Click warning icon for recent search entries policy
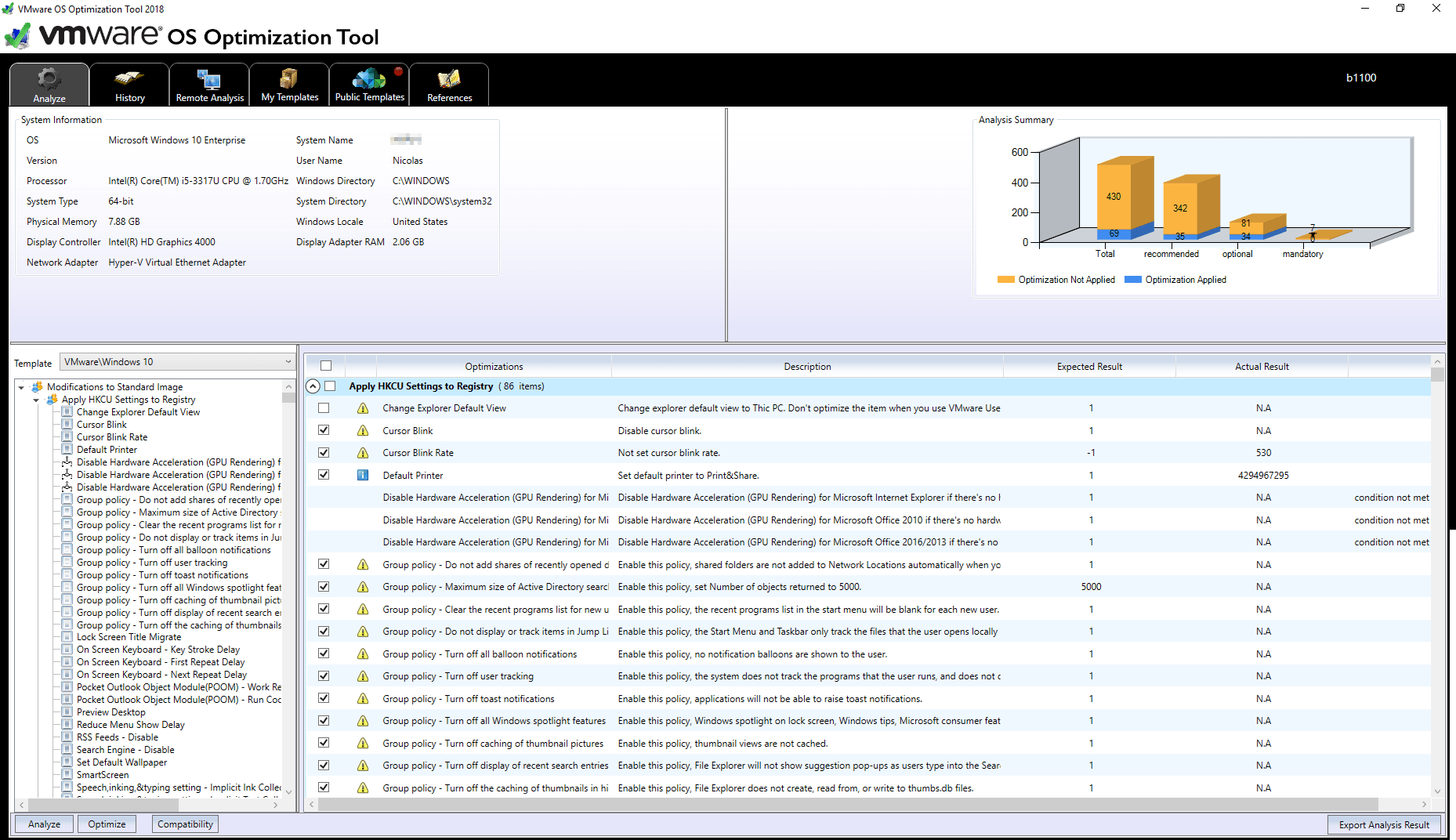 coord(363,766)
